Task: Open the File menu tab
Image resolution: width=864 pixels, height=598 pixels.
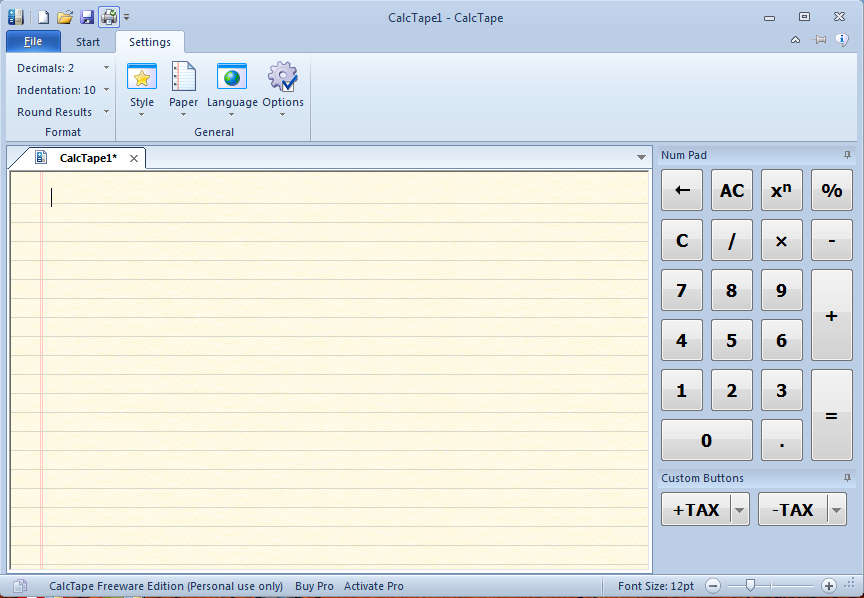Action: [33, 42]
